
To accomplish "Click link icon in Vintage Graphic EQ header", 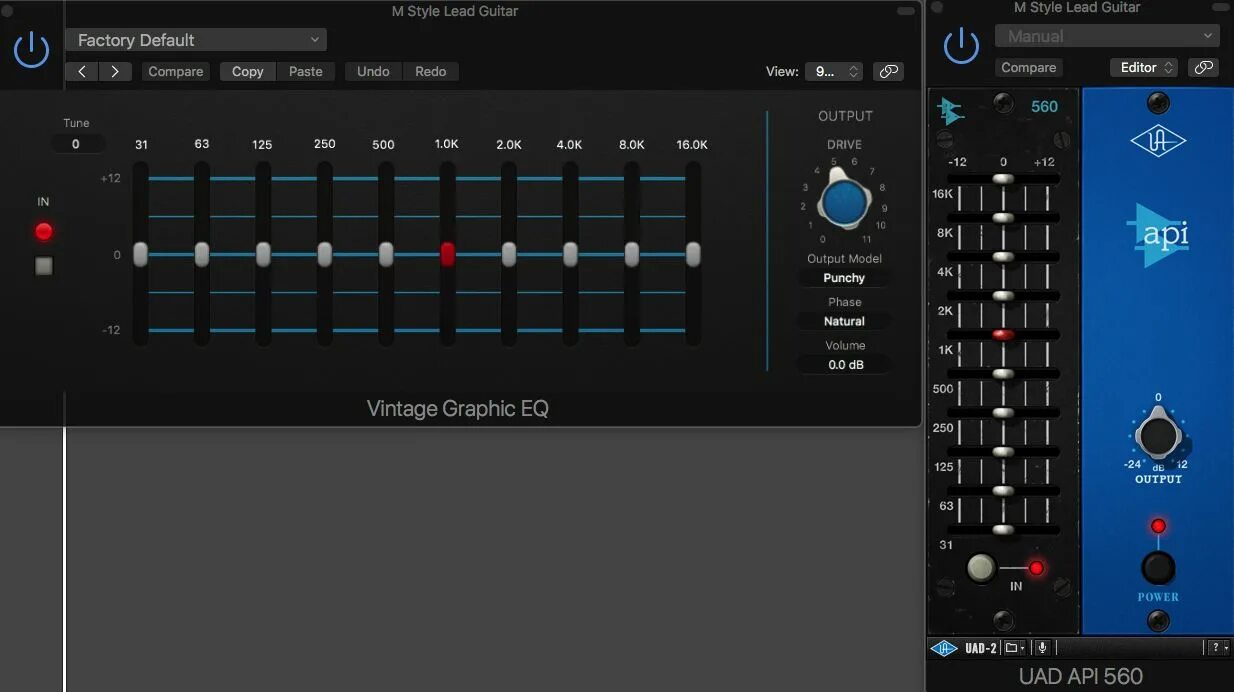I will coord(887,71).
